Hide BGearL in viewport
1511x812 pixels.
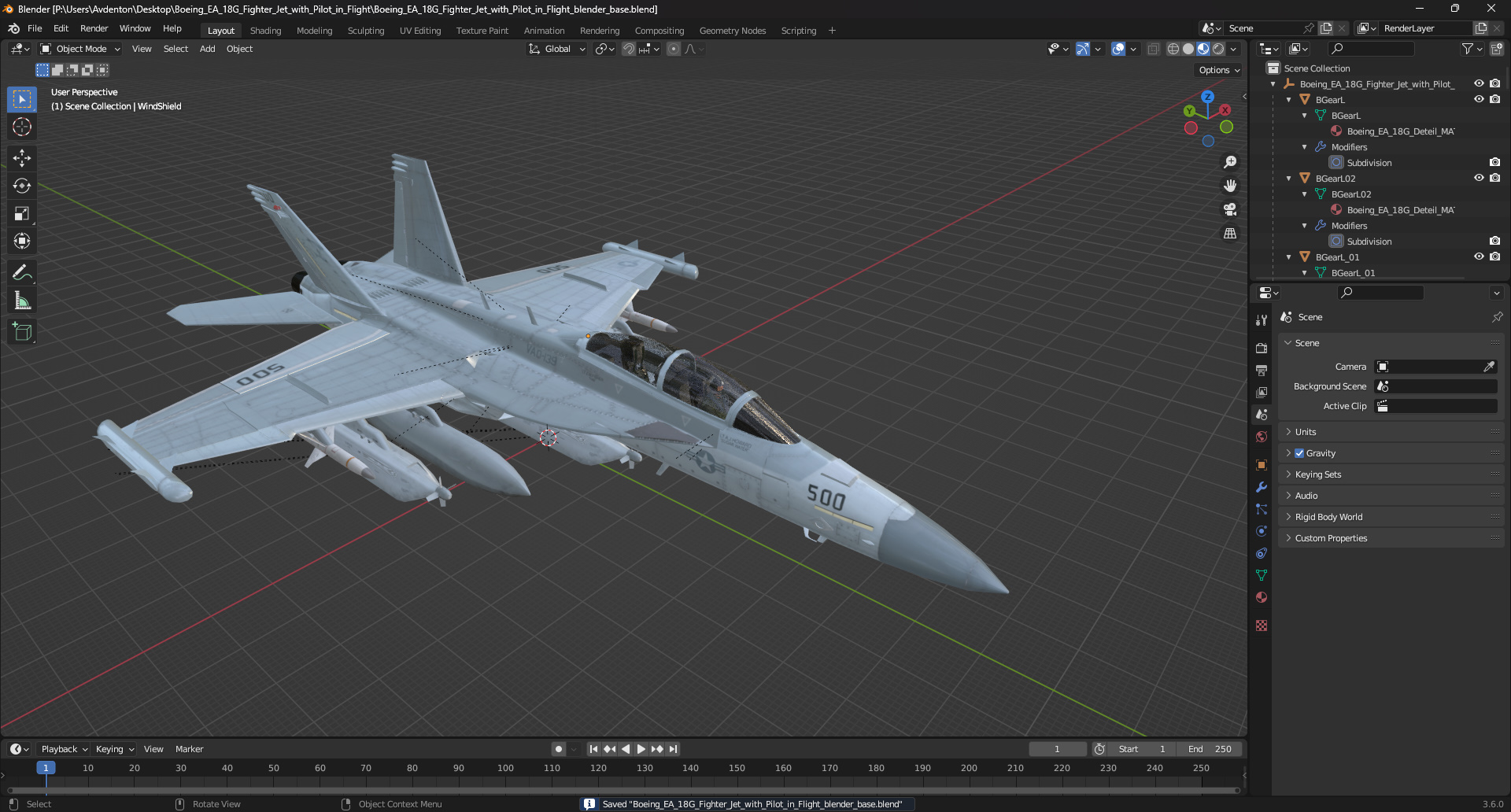click(1479, 99)
